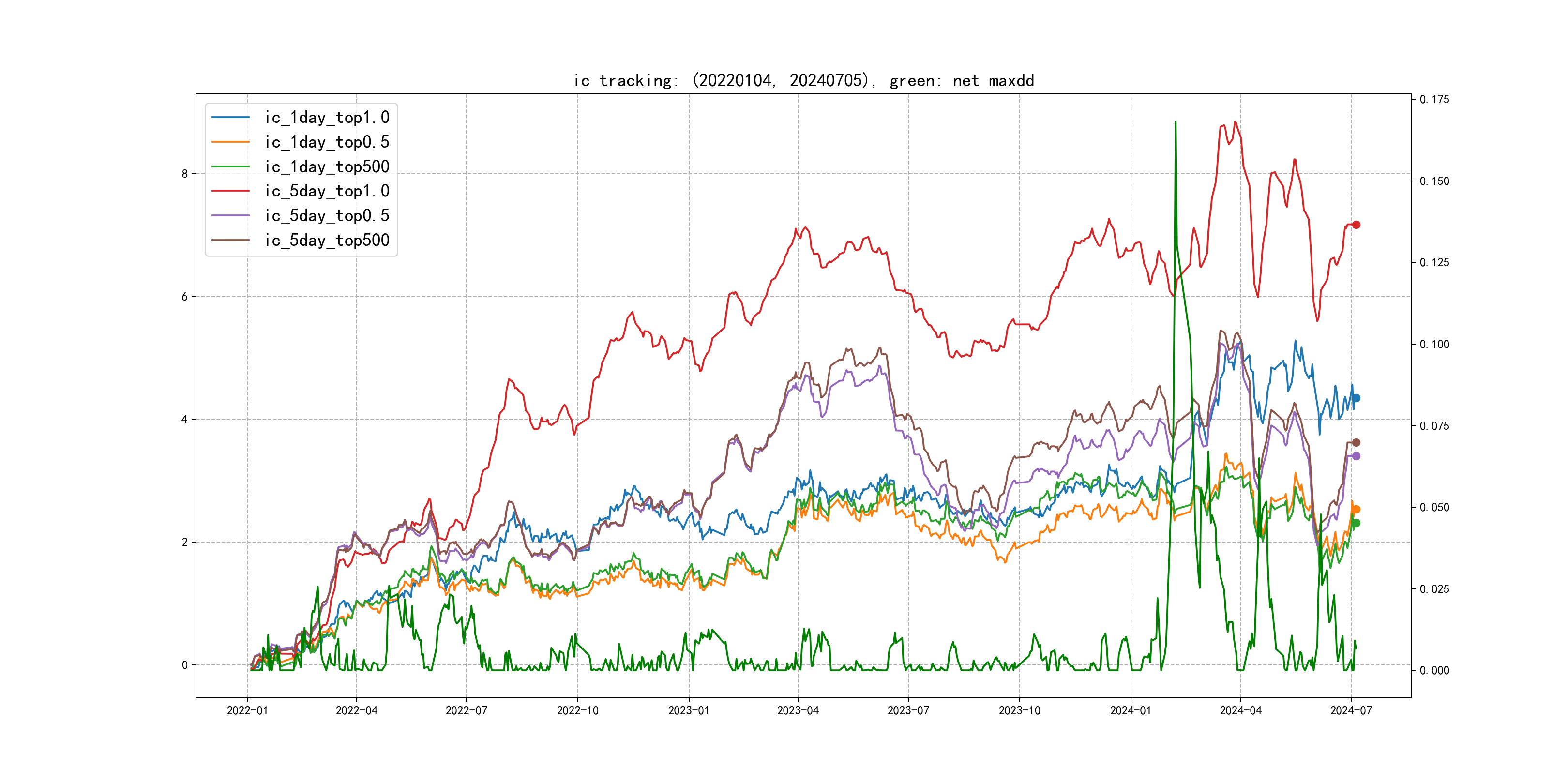Click the purple line swatch in legend
The height and width of the screenshot is (784, 1568).
pyautogui.click(x=231, y=215)
